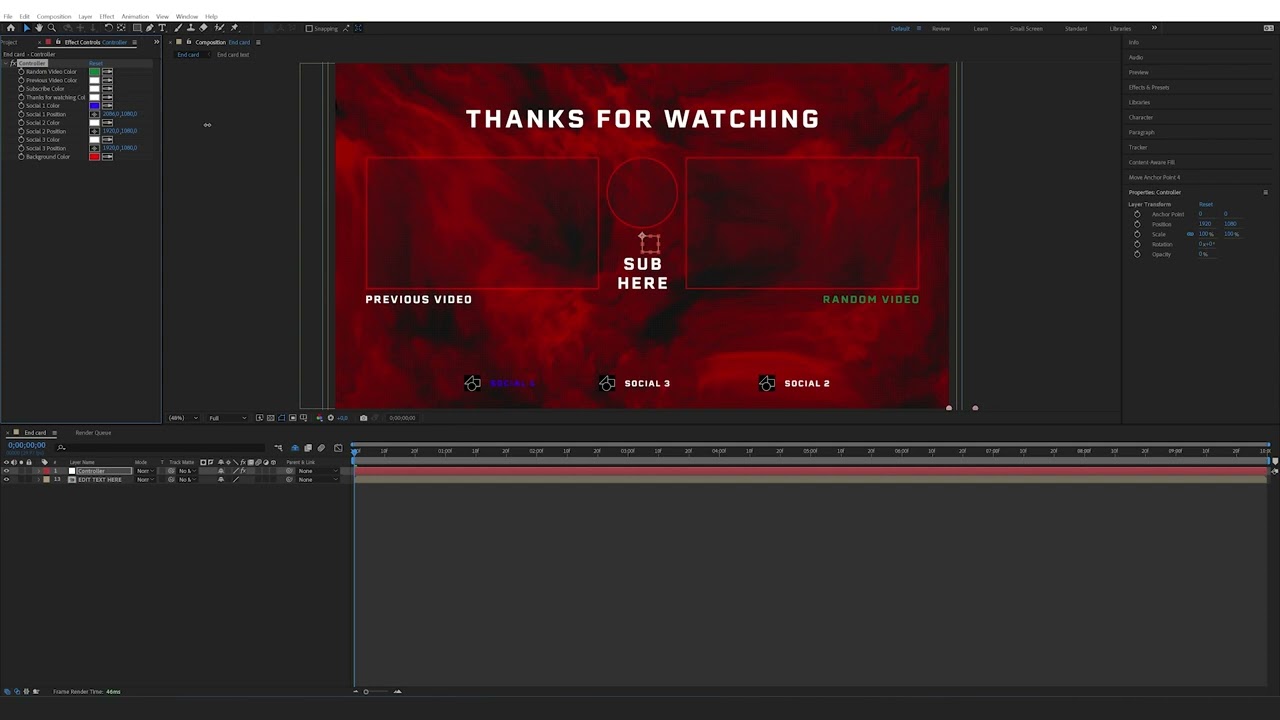Select the Pen tool
The width and height of the screenshot is (1280, 720).
[150, 28]
